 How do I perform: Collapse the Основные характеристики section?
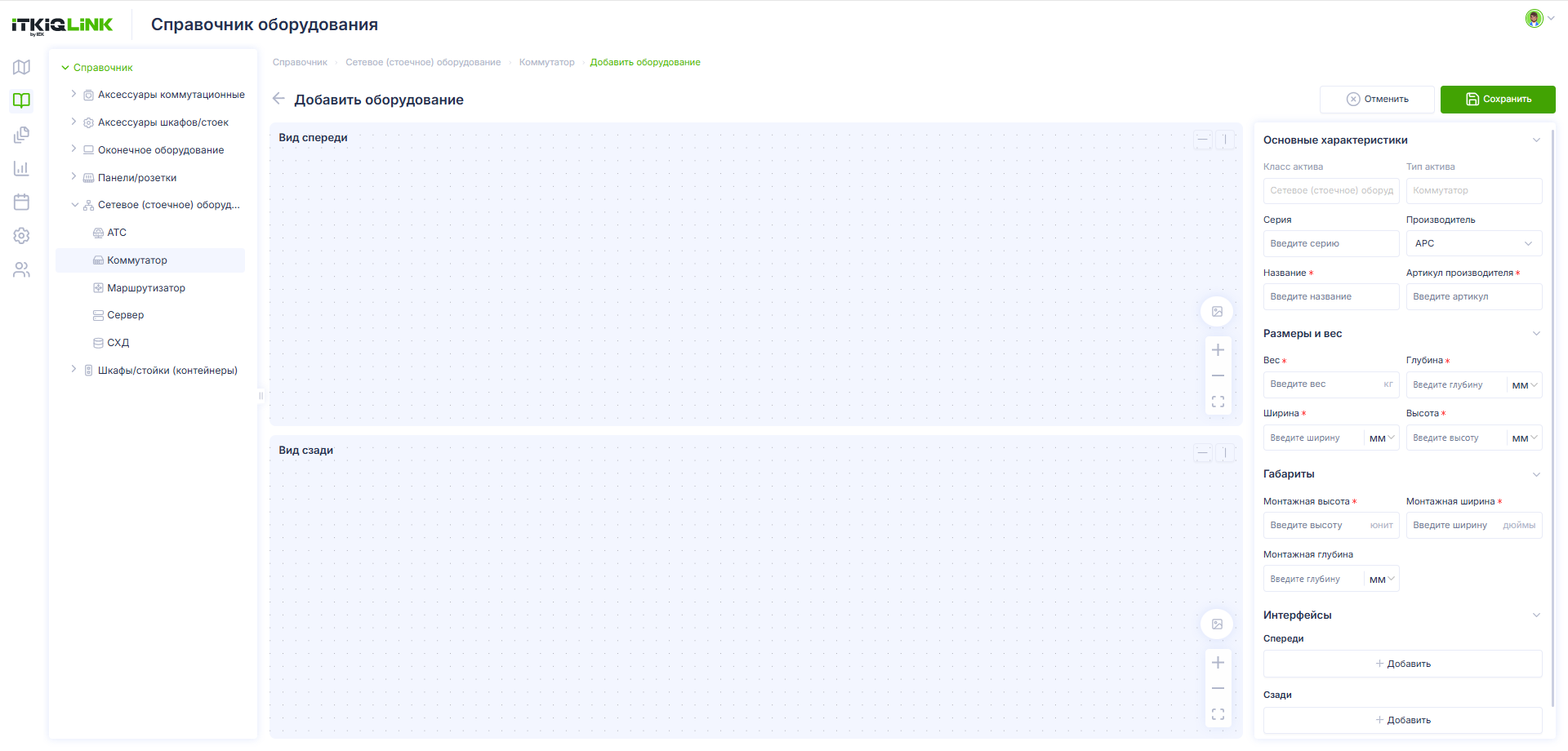point(1536,140)
